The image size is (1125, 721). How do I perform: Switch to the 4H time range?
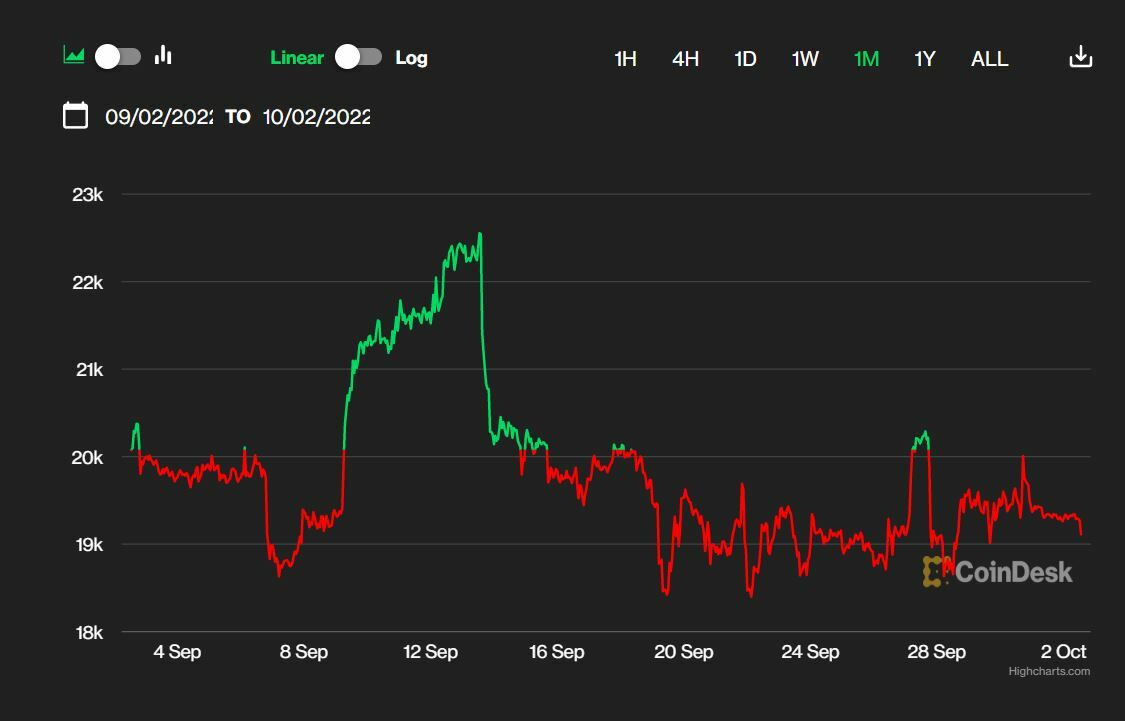click(x=685, y=59)
